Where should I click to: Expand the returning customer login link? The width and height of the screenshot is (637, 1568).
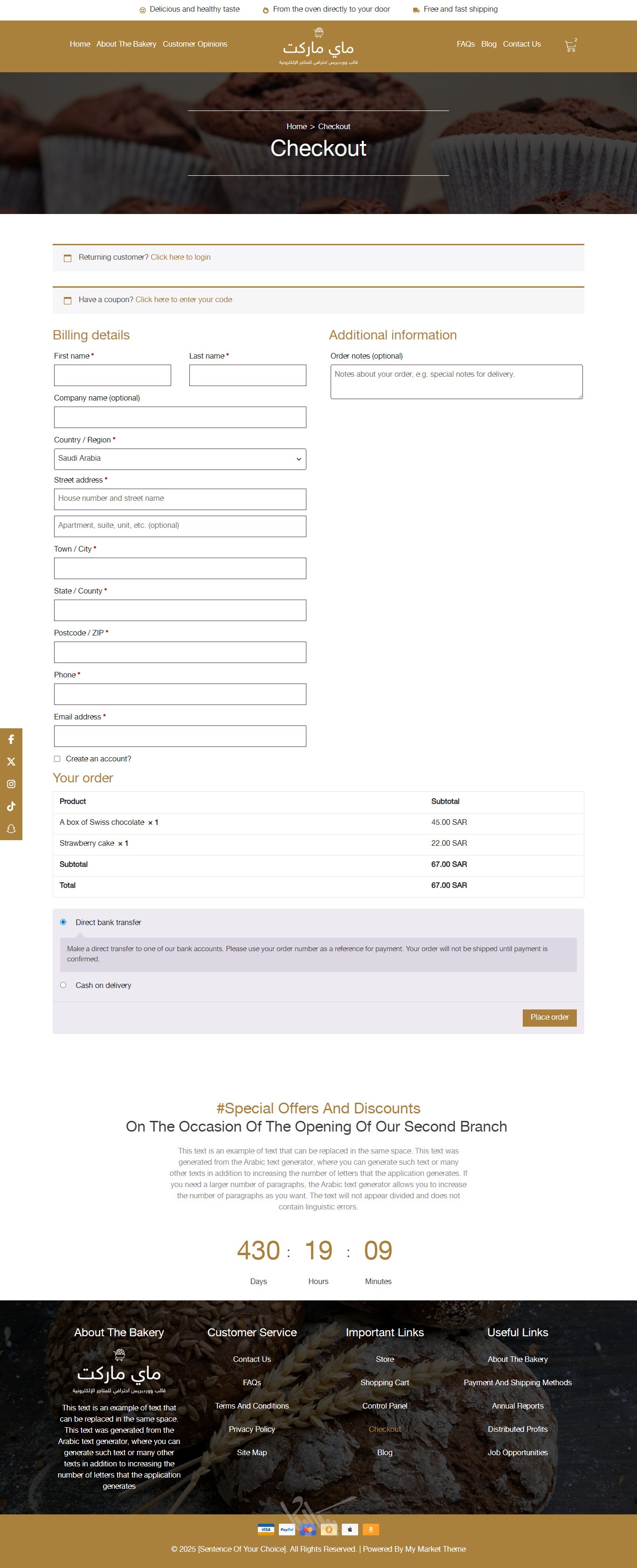tap(180, 257)
